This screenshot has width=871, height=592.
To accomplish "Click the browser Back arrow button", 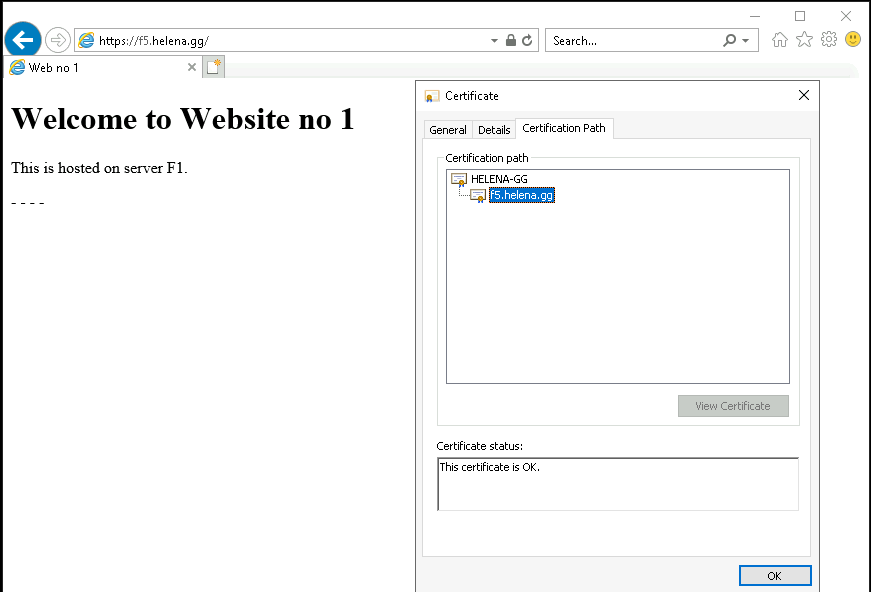I will (x=22, y=40).
